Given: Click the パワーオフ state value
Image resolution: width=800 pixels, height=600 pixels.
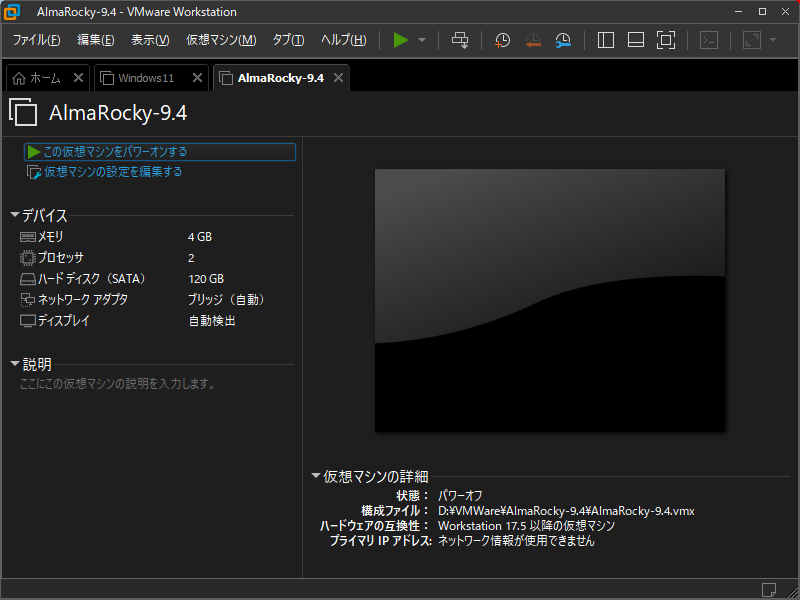Looking at the screenshot, I should pos(460,495).
